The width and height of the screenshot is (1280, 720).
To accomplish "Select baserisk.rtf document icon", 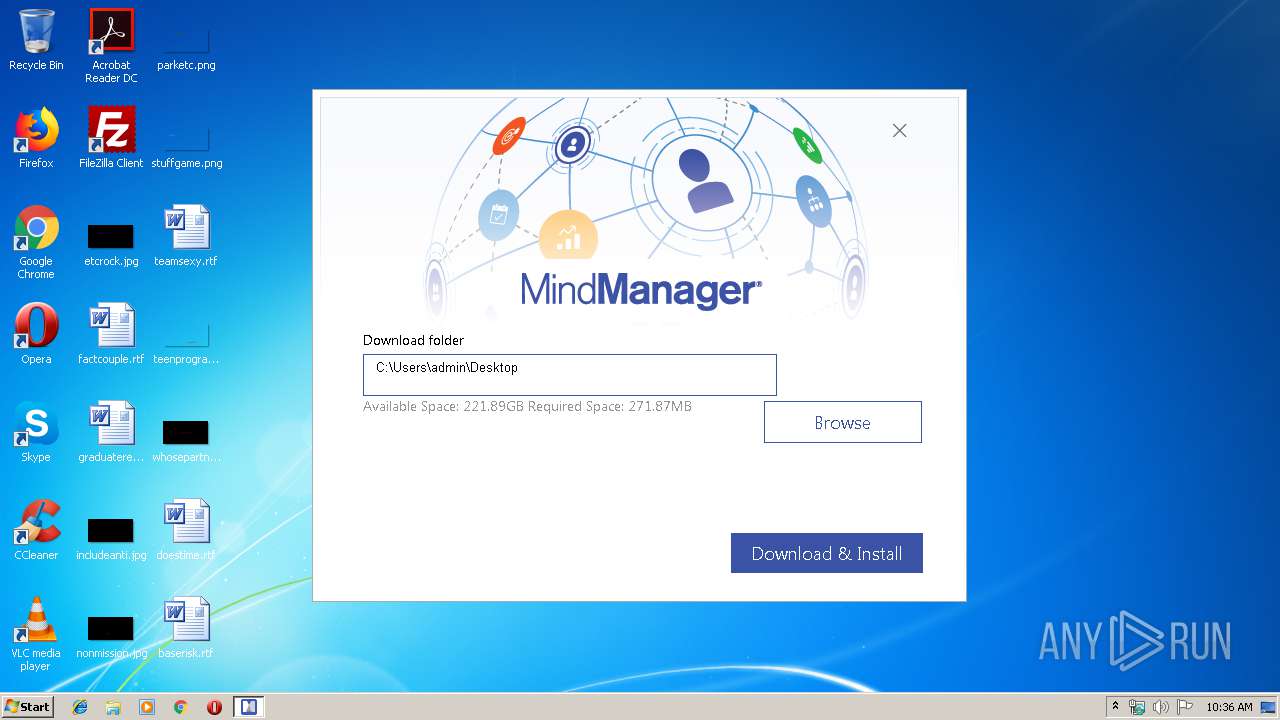I will tap(186, 629).
